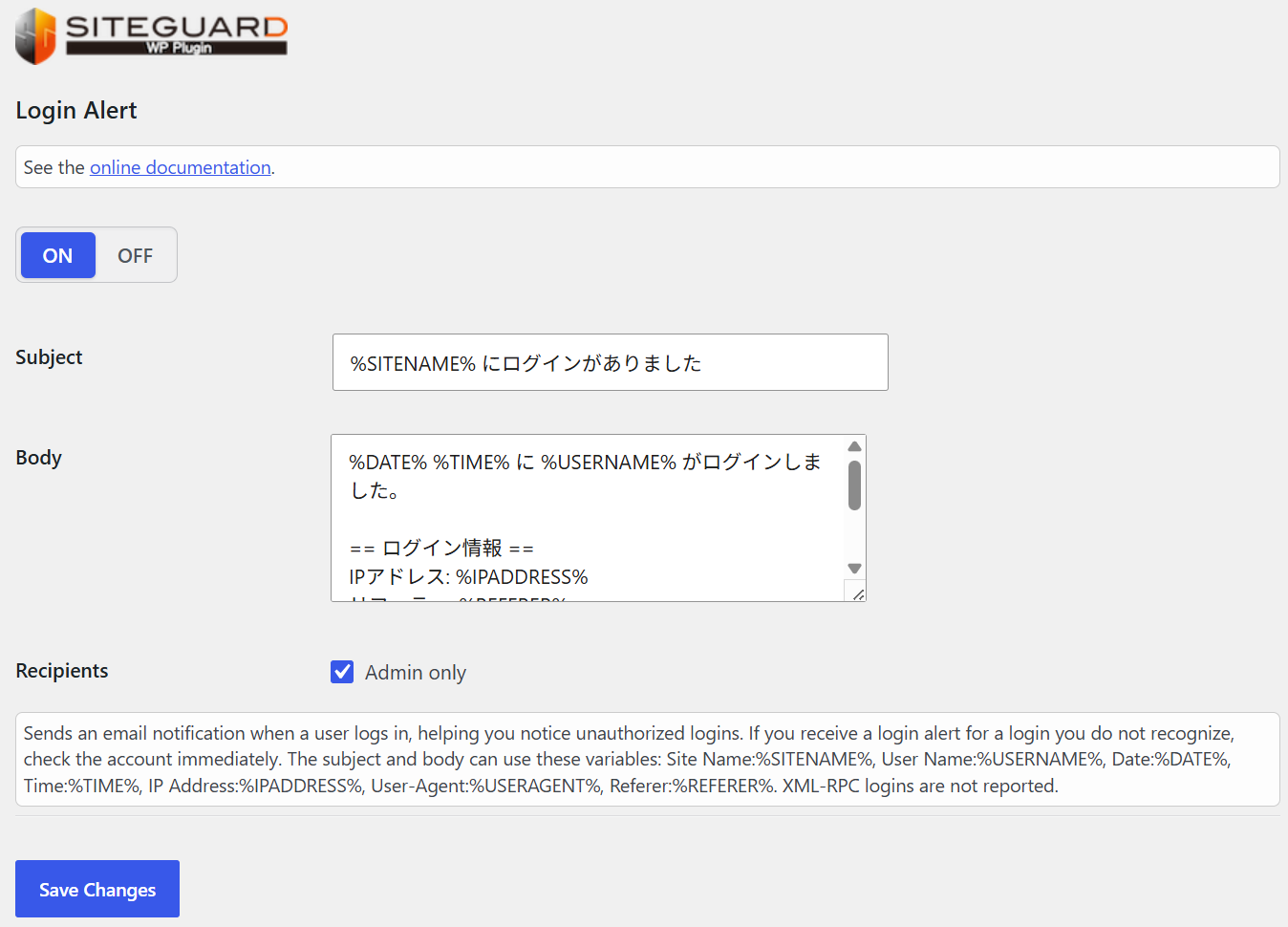This screenshot has width=1288, height=927.
Task: Switch Login Alert to ON
Action: tap(58, 255)
